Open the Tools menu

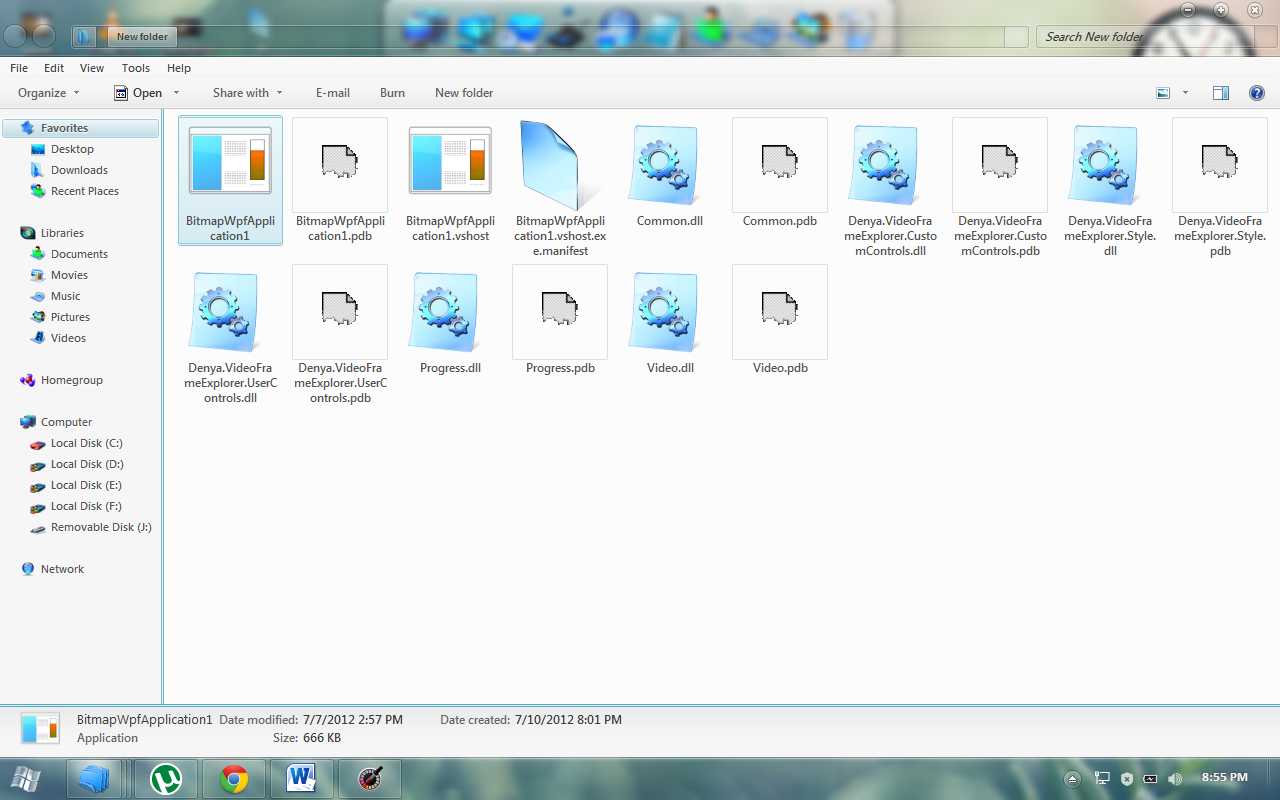pyautogui.click(x=135, y=68)
